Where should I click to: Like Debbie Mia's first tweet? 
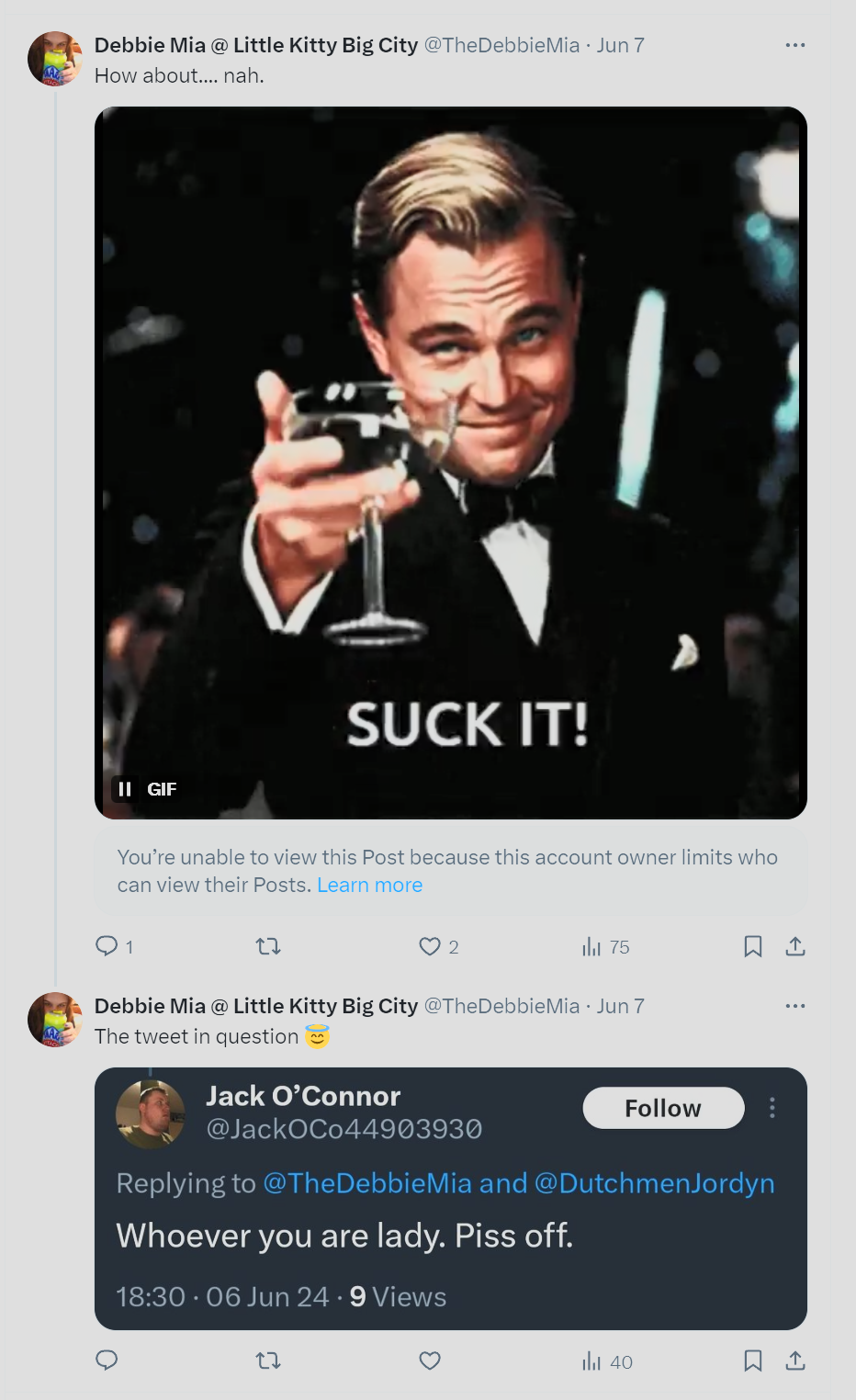point(428,946)
